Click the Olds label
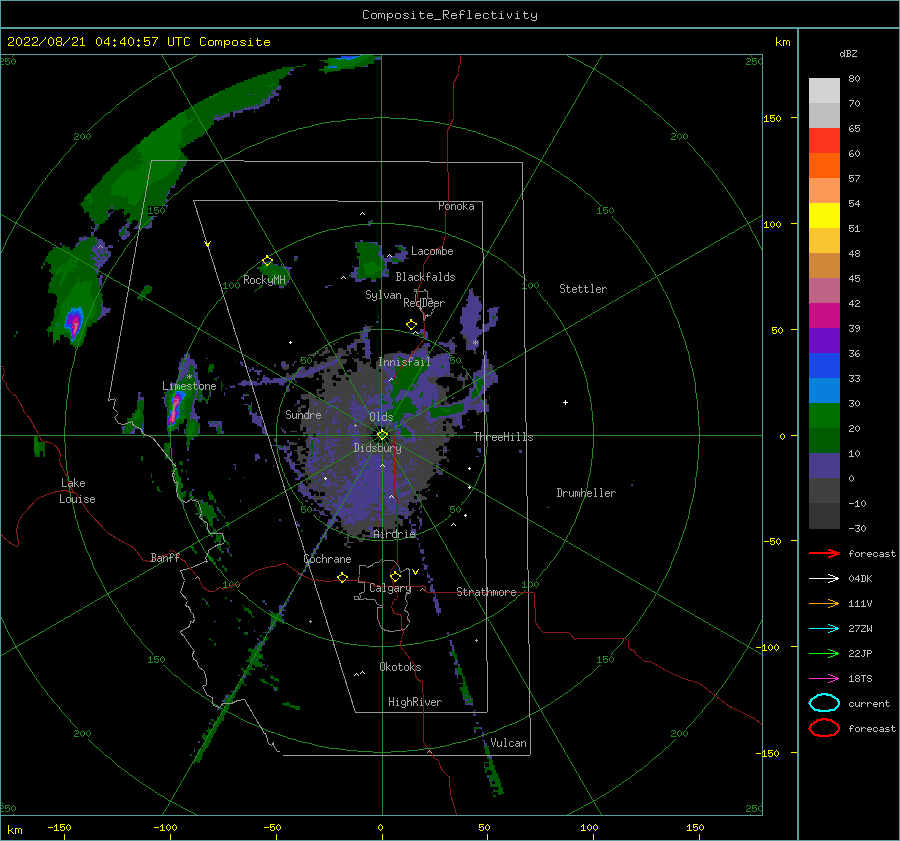 (x=381, y=417)
